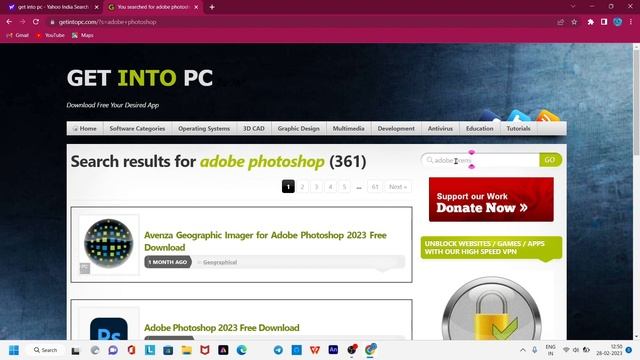Open the Chat app on the taskbar
Viewport: 640px width, 360px height.
pos(113,350)
